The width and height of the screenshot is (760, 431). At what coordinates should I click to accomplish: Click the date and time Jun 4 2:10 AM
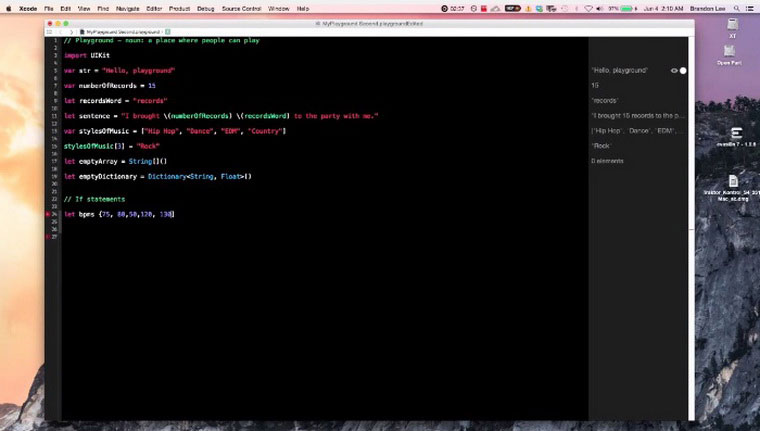click(x=664, y=9)
